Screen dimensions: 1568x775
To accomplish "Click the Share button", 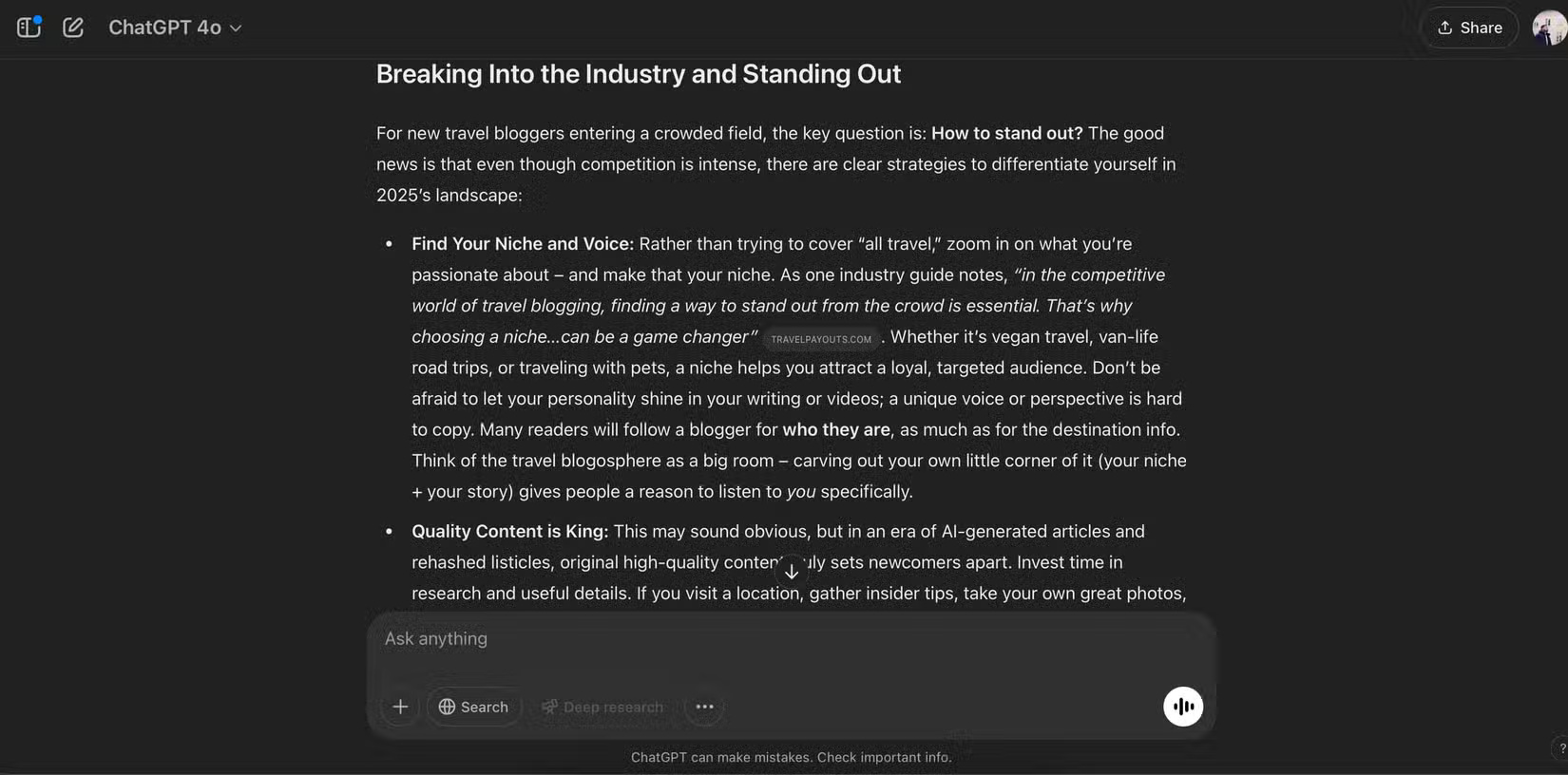I will (1469, 28).
